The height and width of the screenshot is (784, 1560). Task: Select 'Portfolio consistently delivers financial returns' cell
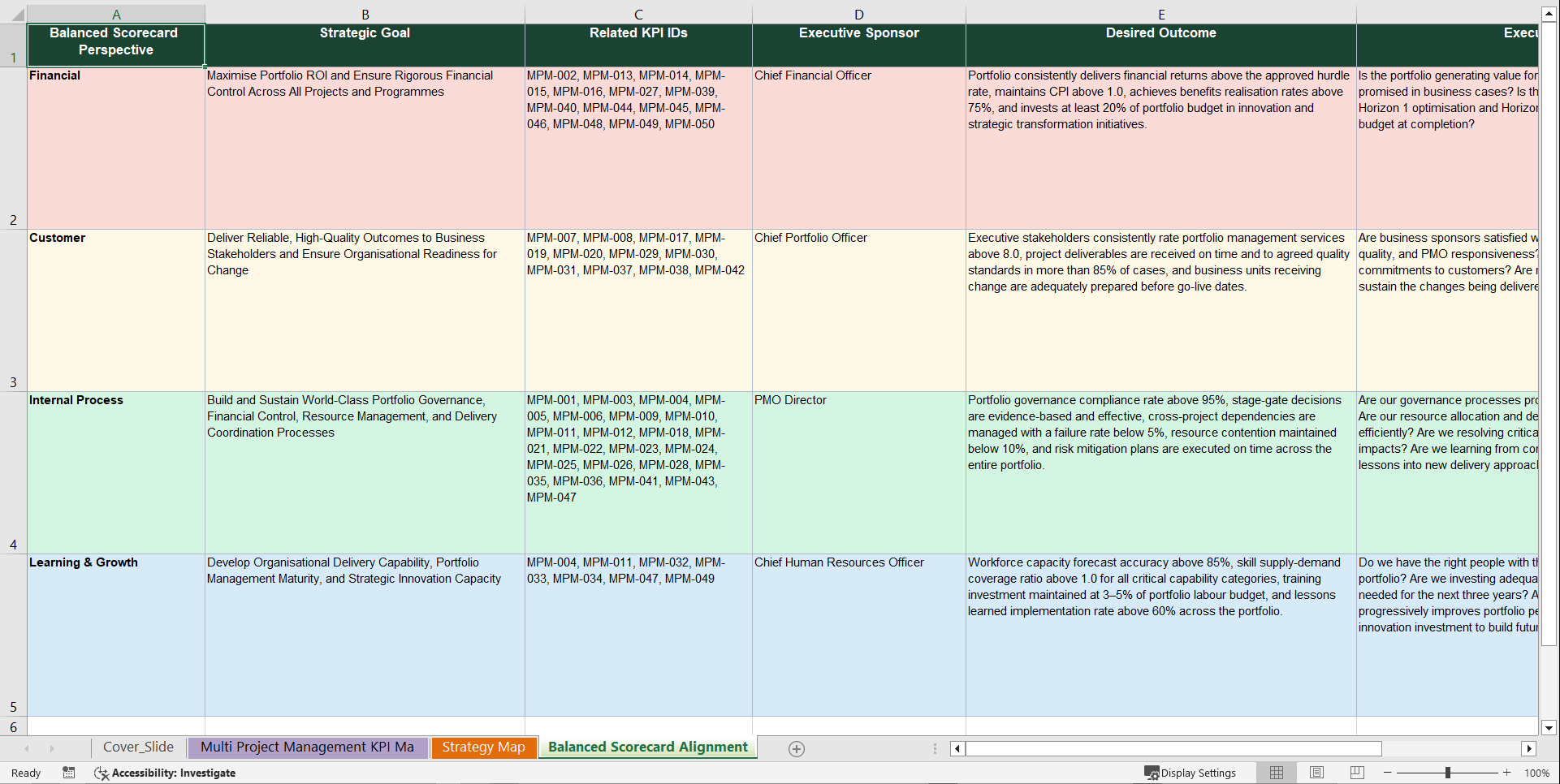pos(1161,148)
